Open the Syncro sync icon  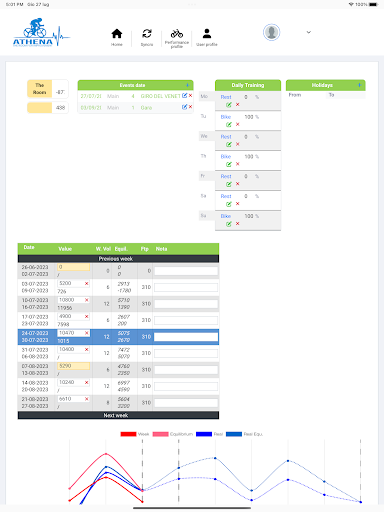coord(147,34)
